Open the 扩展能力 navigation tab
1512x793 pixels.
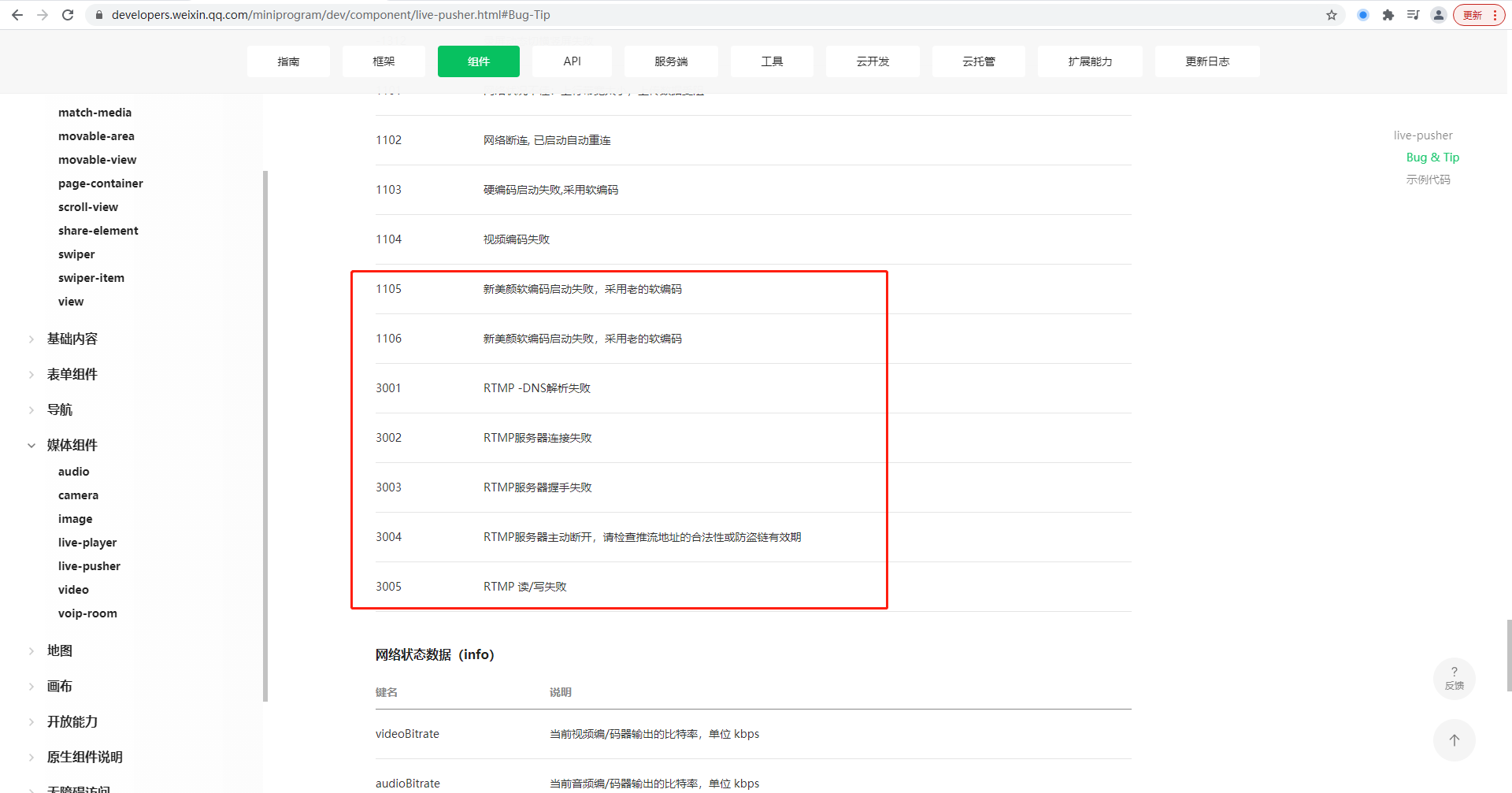1090,61
